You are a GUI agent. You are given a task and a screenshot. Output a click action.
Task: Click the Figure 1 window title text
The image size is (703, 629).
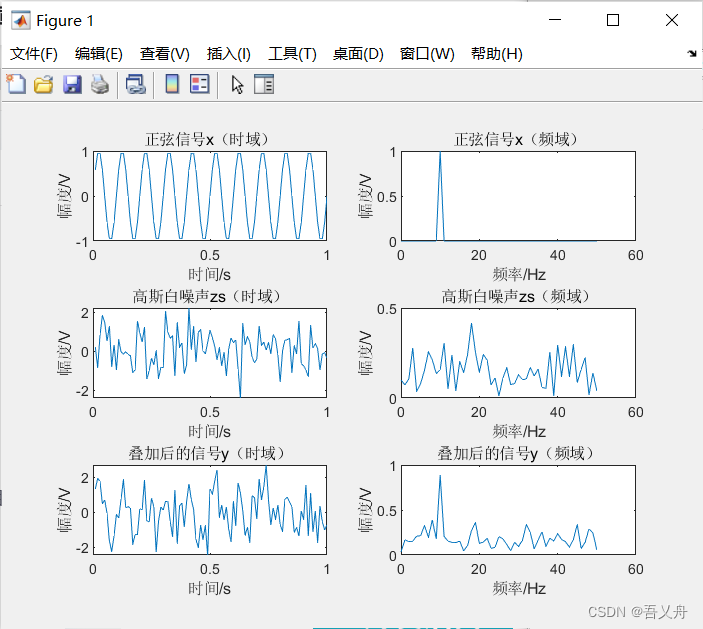tap(65, 21)
